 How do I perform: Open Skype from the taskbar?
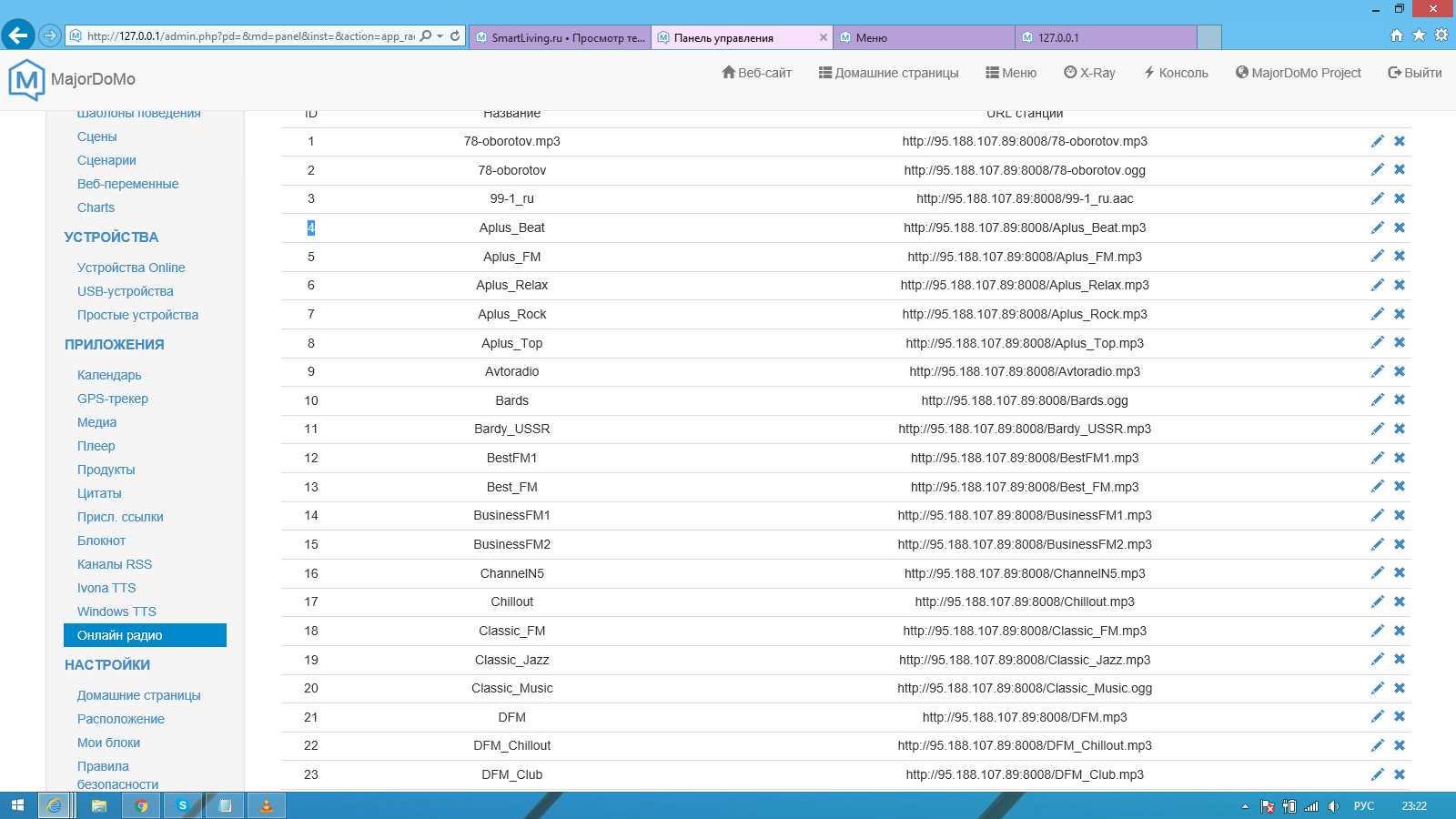pyautogui.click(x=182, y=805)
